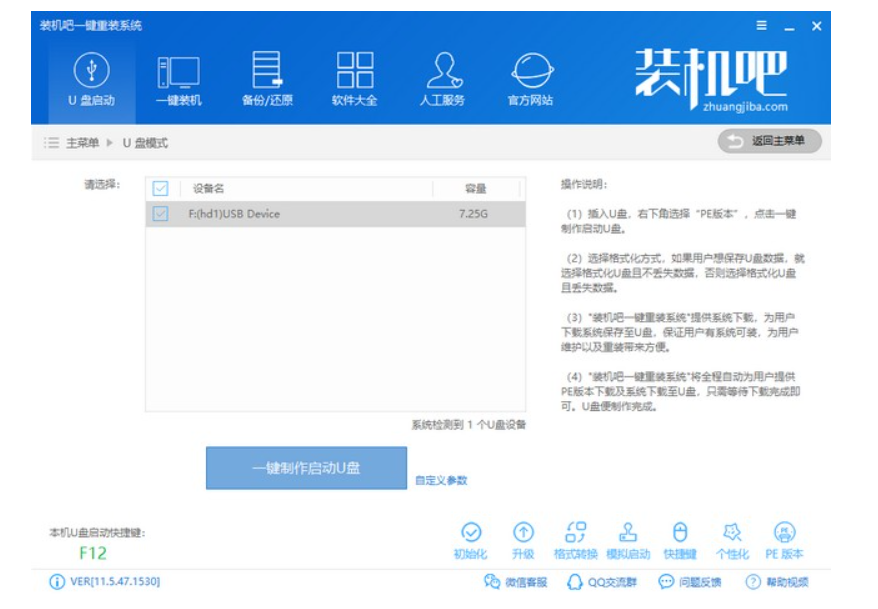Screen dimensions: 878x609
Task: Click 主菜单 in the breadcrumb
Action: pyautogui.click(x=82, y=143)
